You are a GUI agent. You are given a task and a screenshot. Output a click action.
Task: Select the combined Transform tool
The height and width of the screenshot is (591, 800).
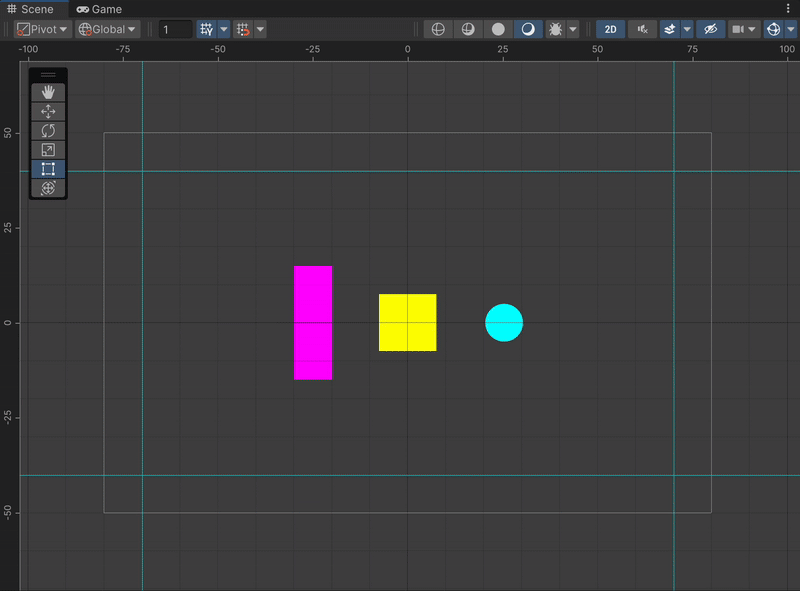point(48,188)
